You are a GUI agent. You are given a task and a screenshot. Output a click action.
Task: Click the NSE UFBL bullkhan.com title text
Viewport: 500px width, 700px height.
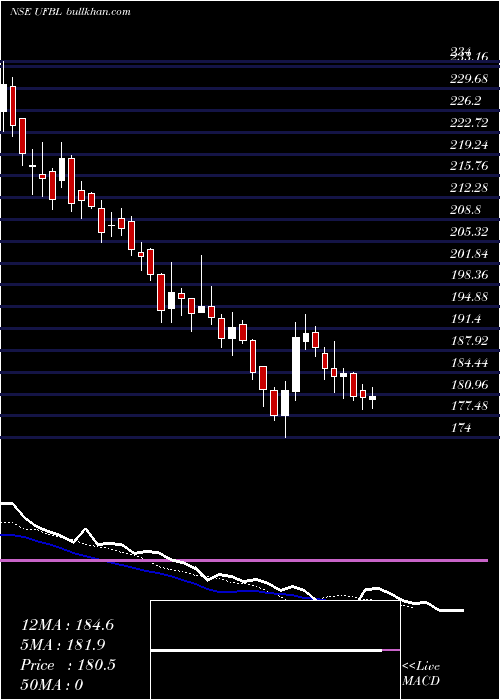70,12
